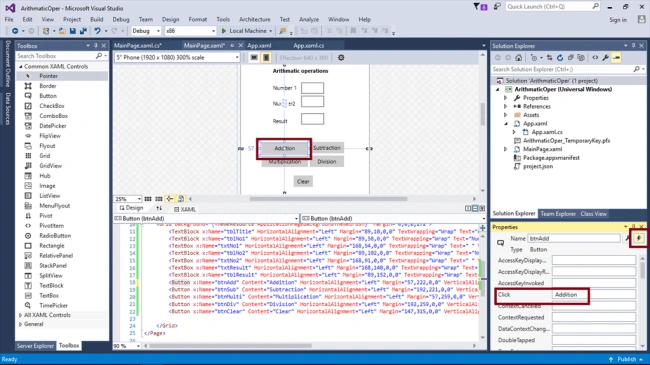The height and width of the screenshot is (365, 650).
Task: Open the Build menu
Action: pos(97,19)
